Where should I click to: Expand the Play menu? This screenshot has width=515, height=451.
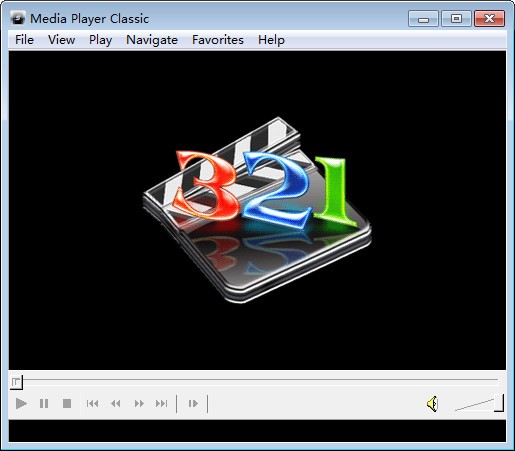(x=100, y=40)
